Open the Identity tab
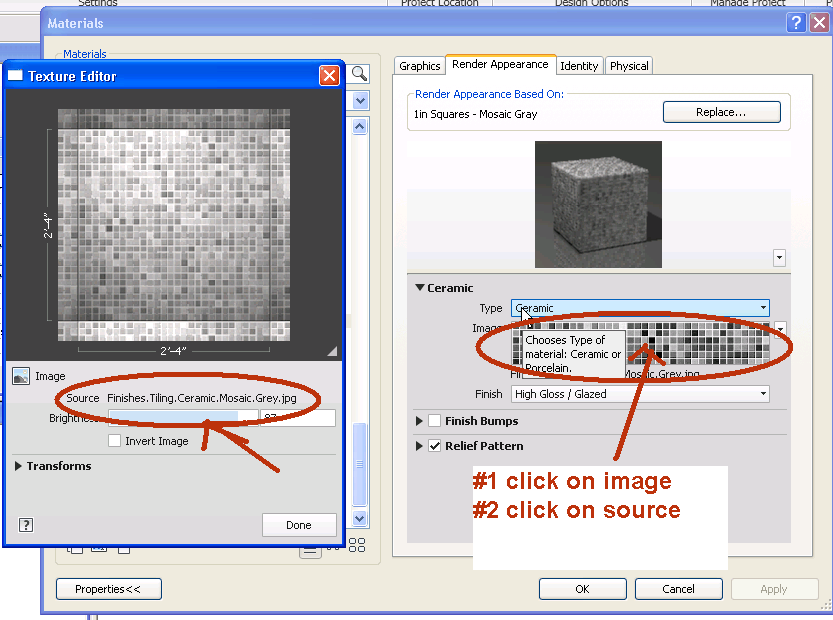Viewport: 833px width, 620px height. click(x=579, y=66)
